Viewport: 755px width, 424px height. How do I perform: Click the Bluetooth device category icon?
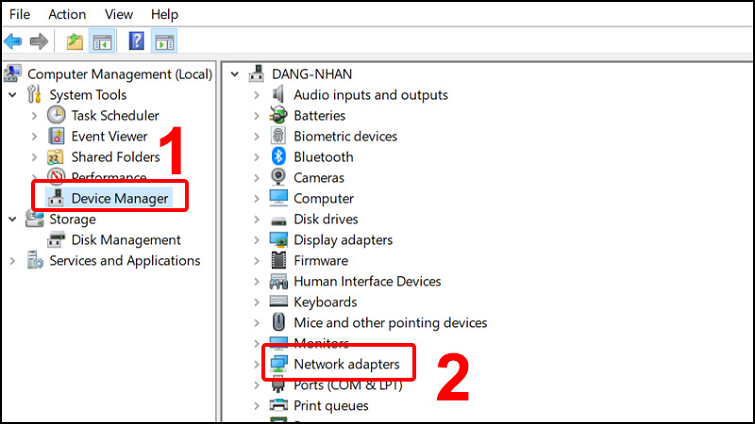(279, 157)
